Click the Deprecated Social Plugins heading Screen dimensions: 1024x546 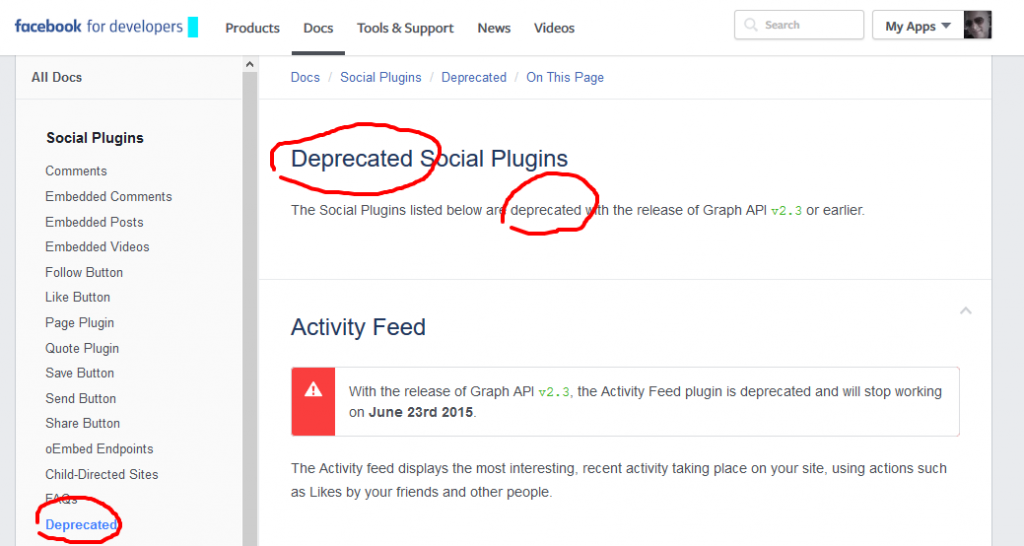[429, 159]
